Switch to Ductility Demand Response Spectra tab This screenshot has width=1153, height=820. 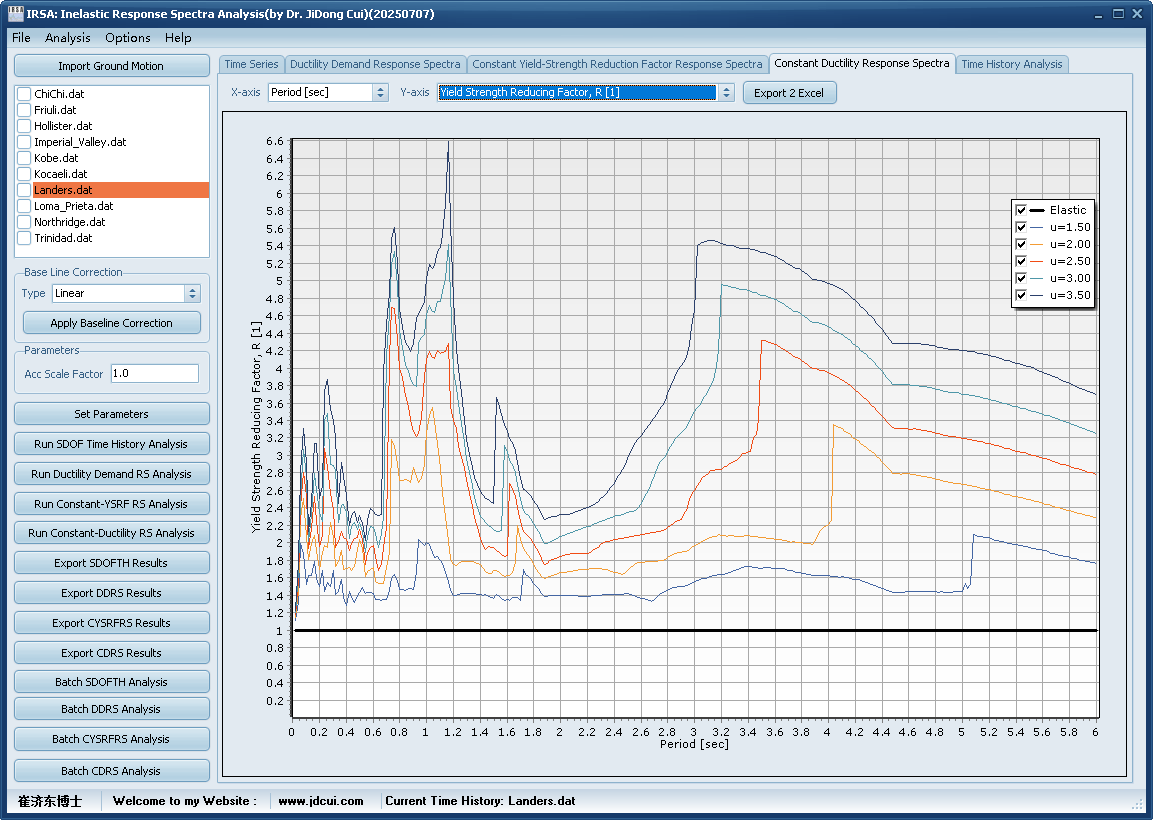375,64
